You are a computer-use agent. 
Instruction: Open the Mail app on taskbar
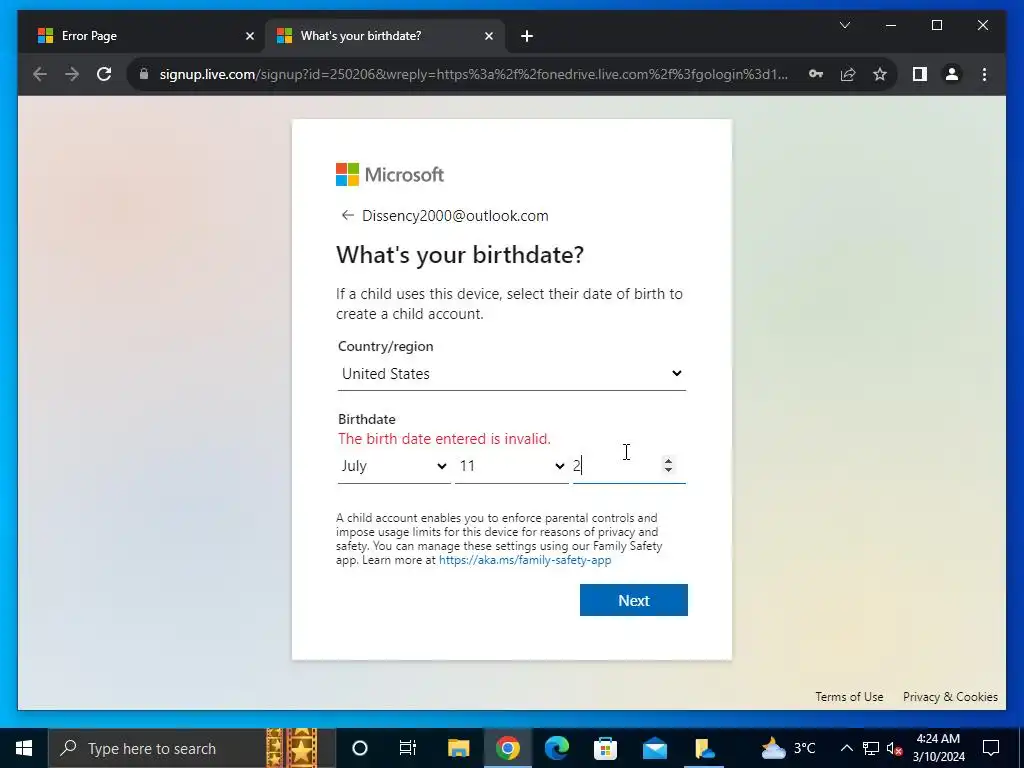pos(654,748)
